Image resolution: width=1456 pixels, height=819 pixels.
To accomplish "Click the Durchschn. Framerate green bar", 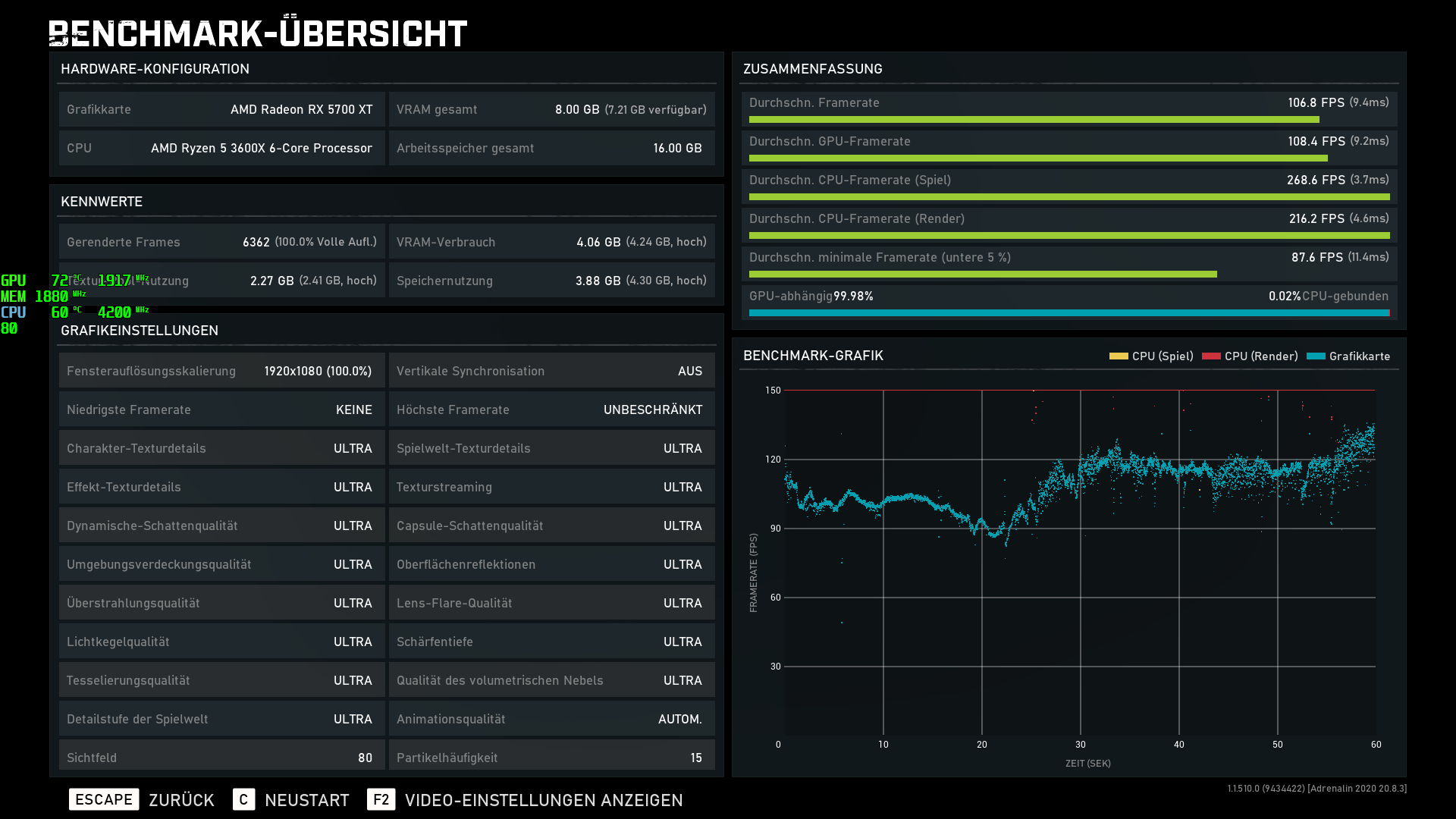I will 1034,120.
